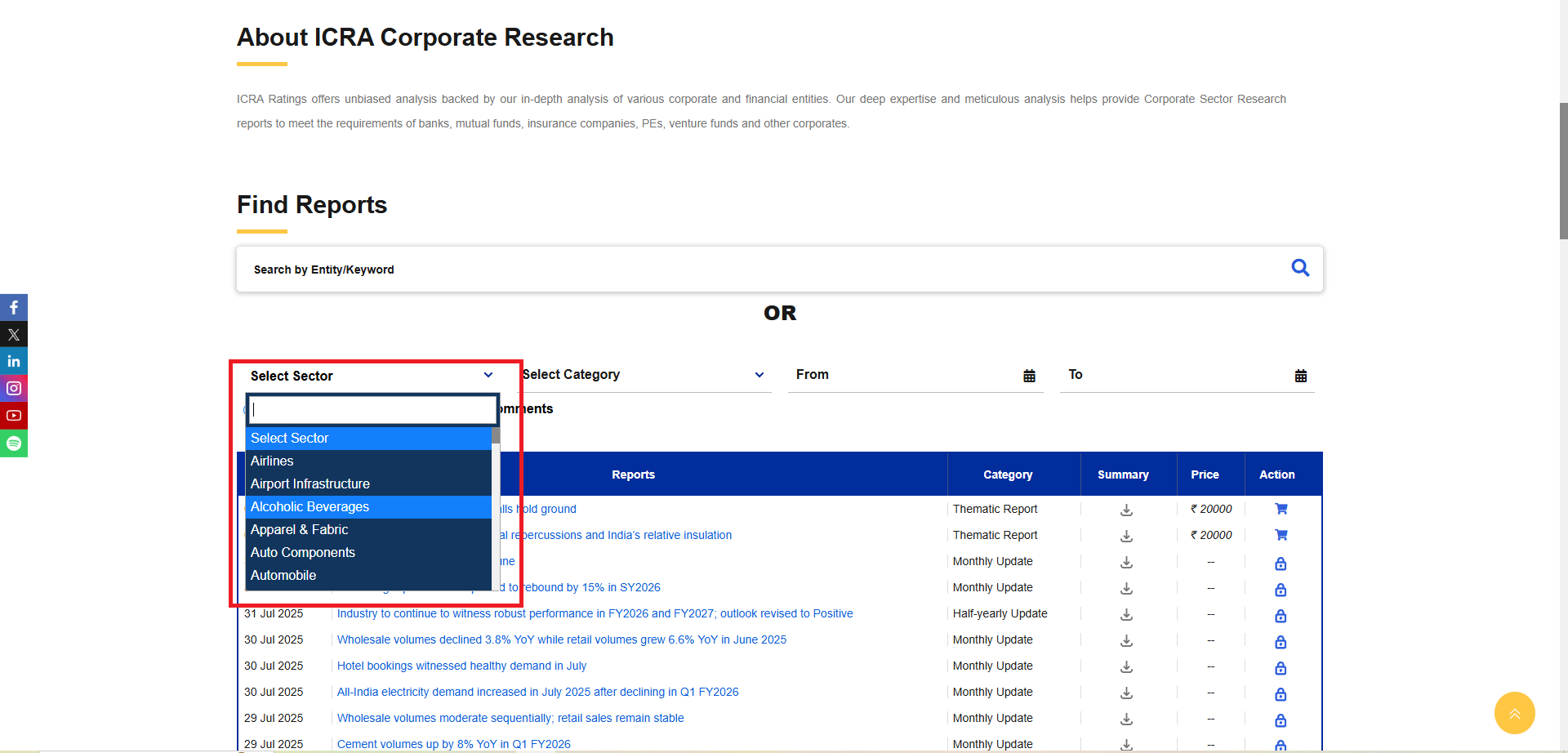This screenshot has width=1568, height=753.
Task: Open the Spotify social link
Action: point(14,443)
